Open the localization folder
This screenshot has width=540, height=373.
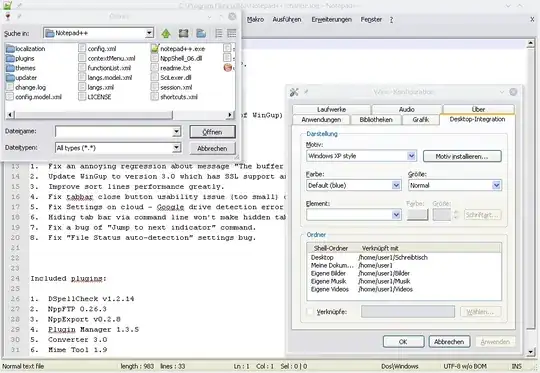tap(26, 49)
